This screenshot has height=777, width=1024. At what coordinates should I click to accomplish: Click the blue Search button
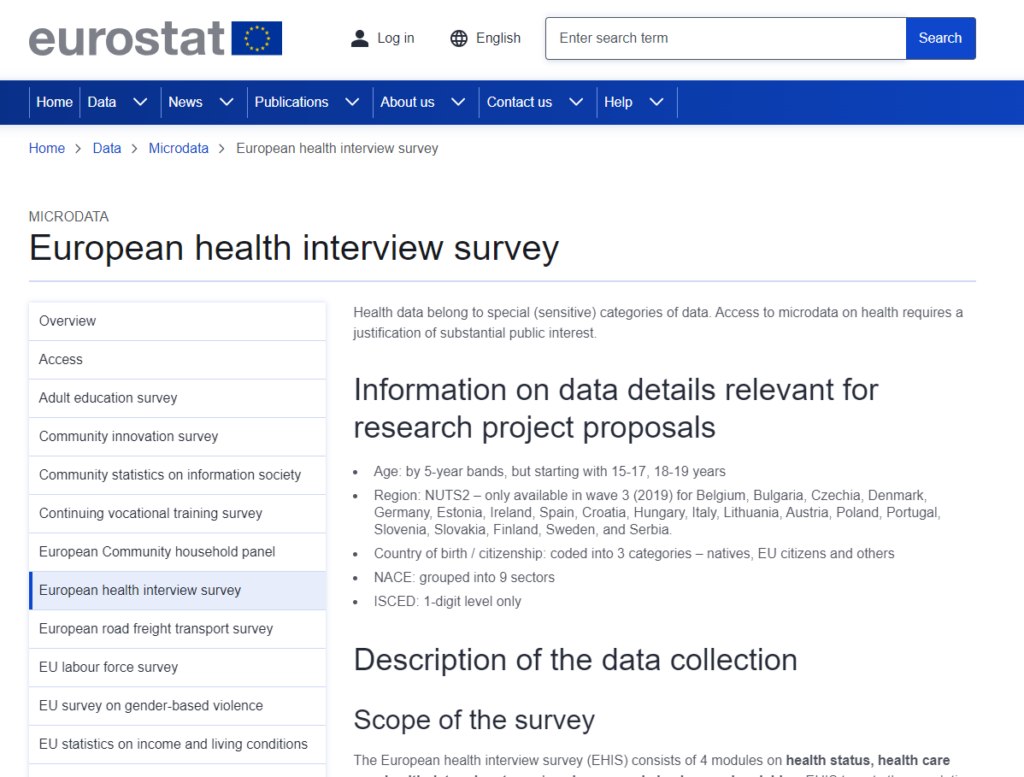pyautogui.click(x=940, y=38)
